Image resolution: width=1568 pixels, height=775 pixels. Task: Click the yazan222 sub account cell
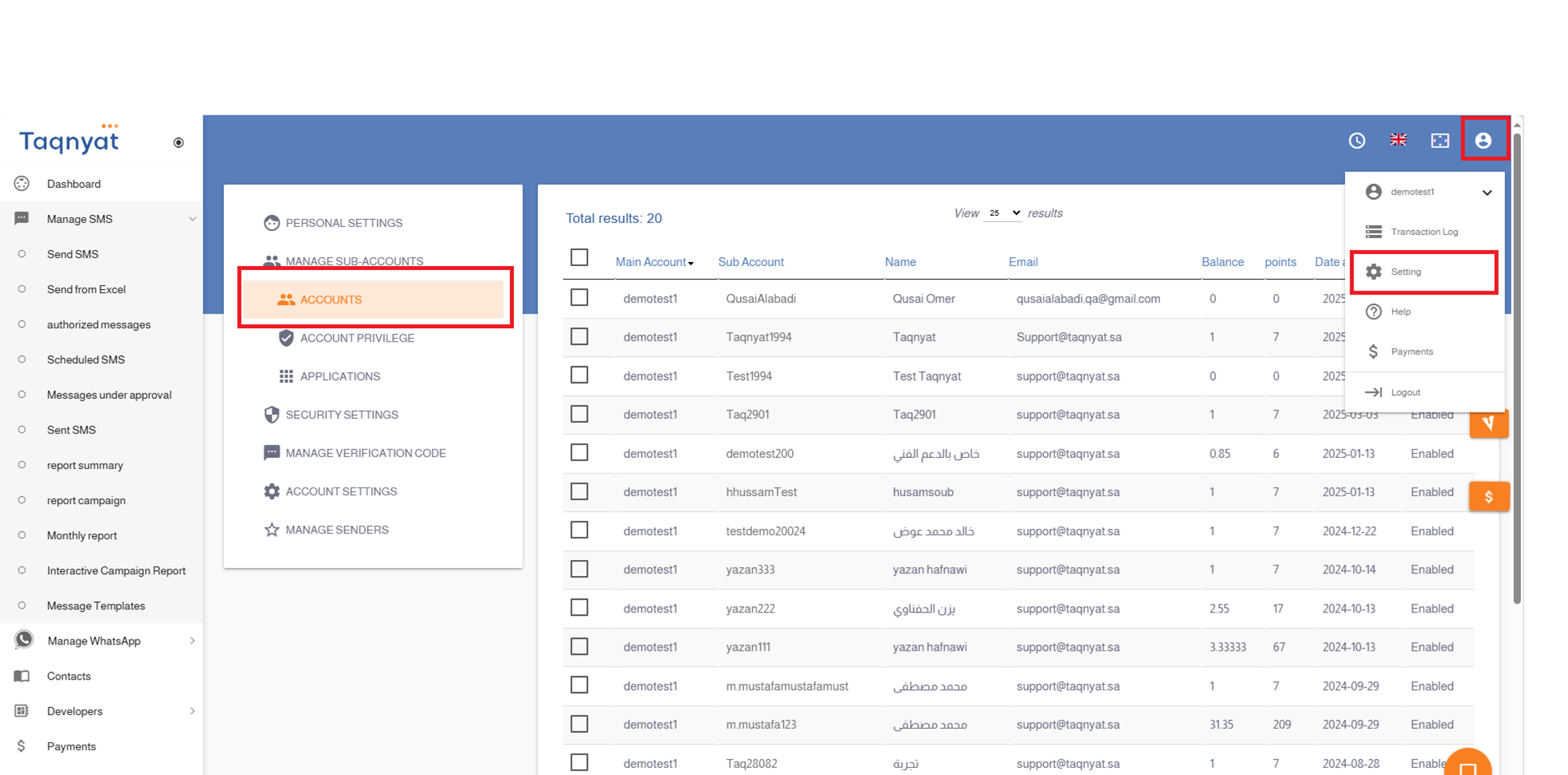tap(751, 609)
